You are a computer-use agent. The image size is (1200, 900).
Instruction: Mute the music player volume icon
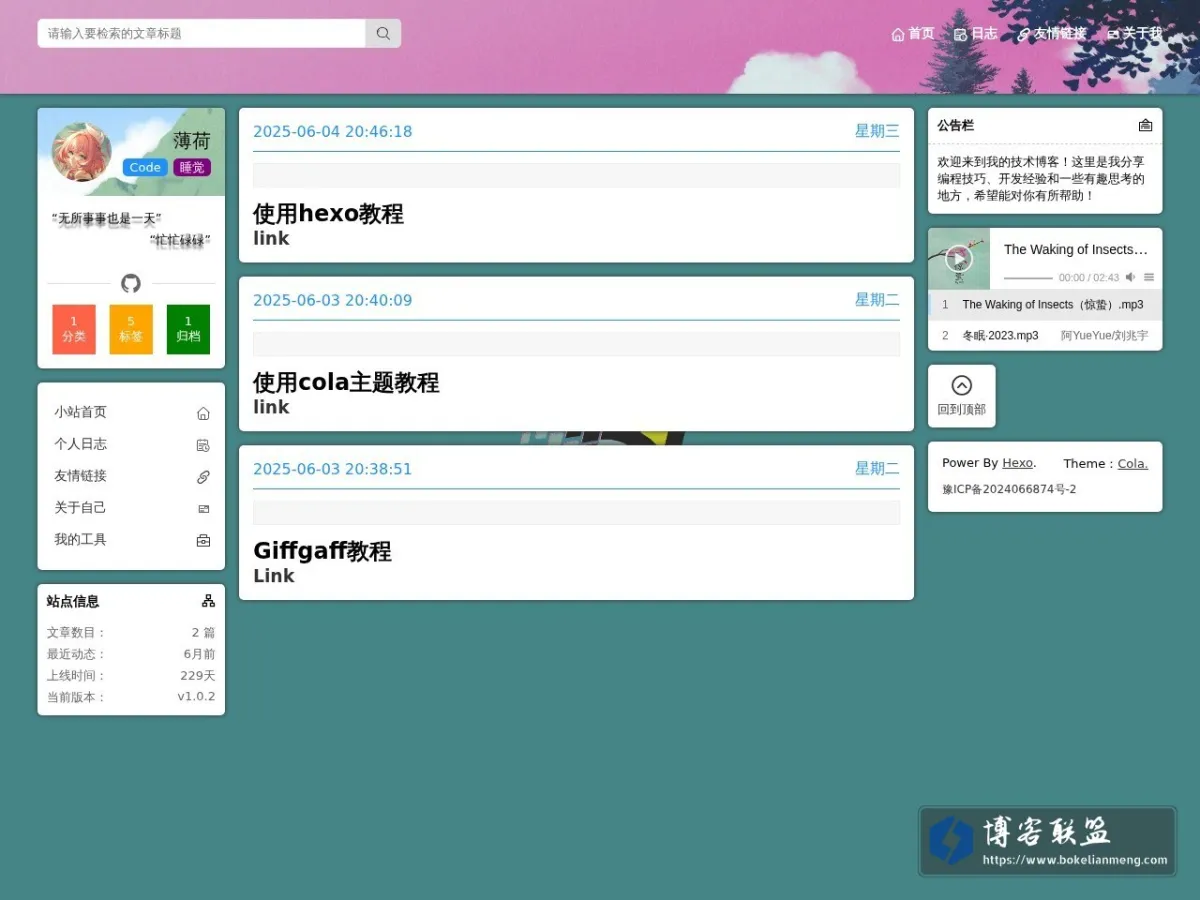1130,277
